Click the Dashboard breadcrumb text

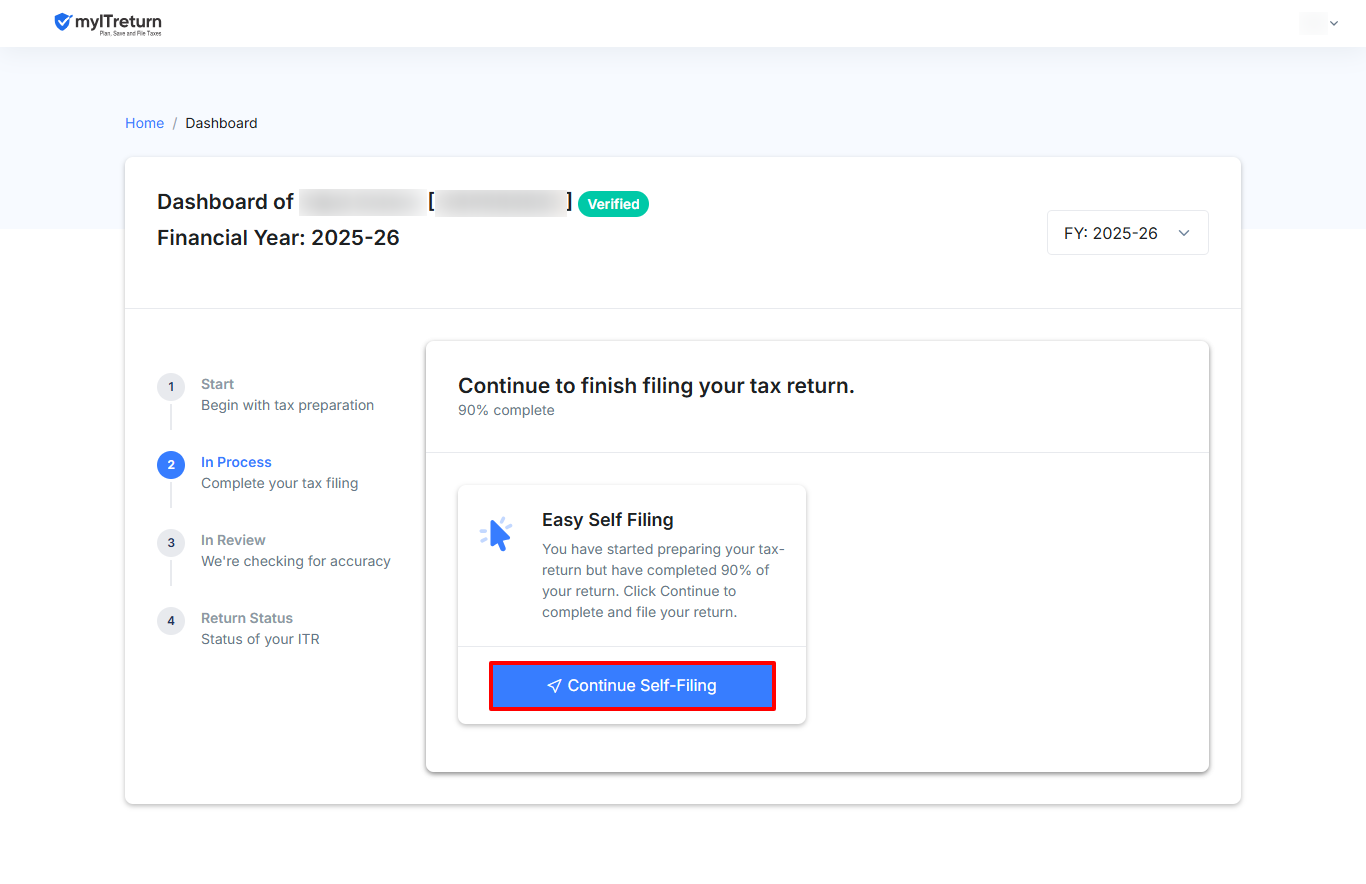coord(221,123)
